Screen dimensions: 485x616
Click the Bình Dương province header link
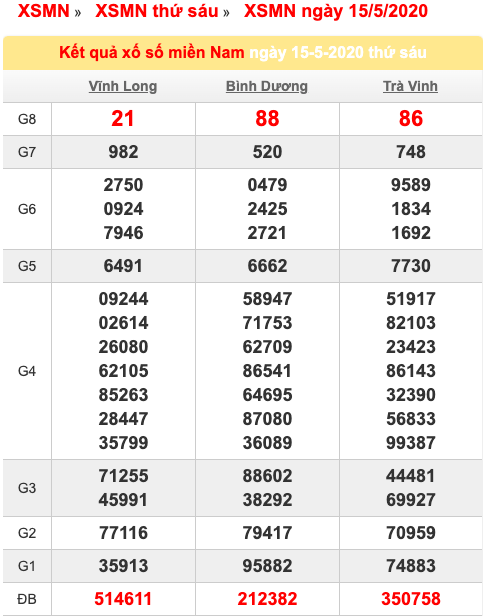[267, 86]
